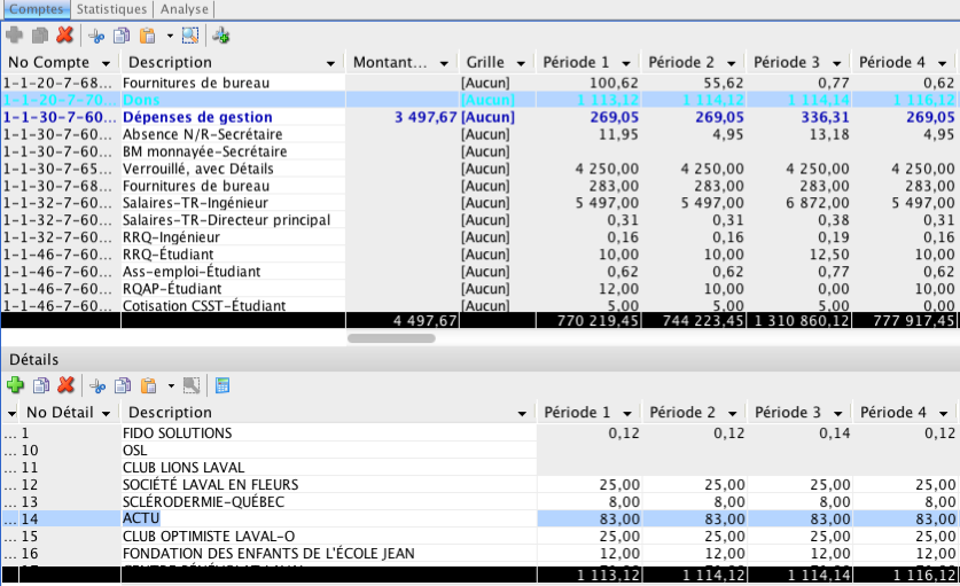Select the CLUB LIONS LAVAL detail row
Image resolution: width=960 pixels, height=586 pixels.
click(480, 467)
